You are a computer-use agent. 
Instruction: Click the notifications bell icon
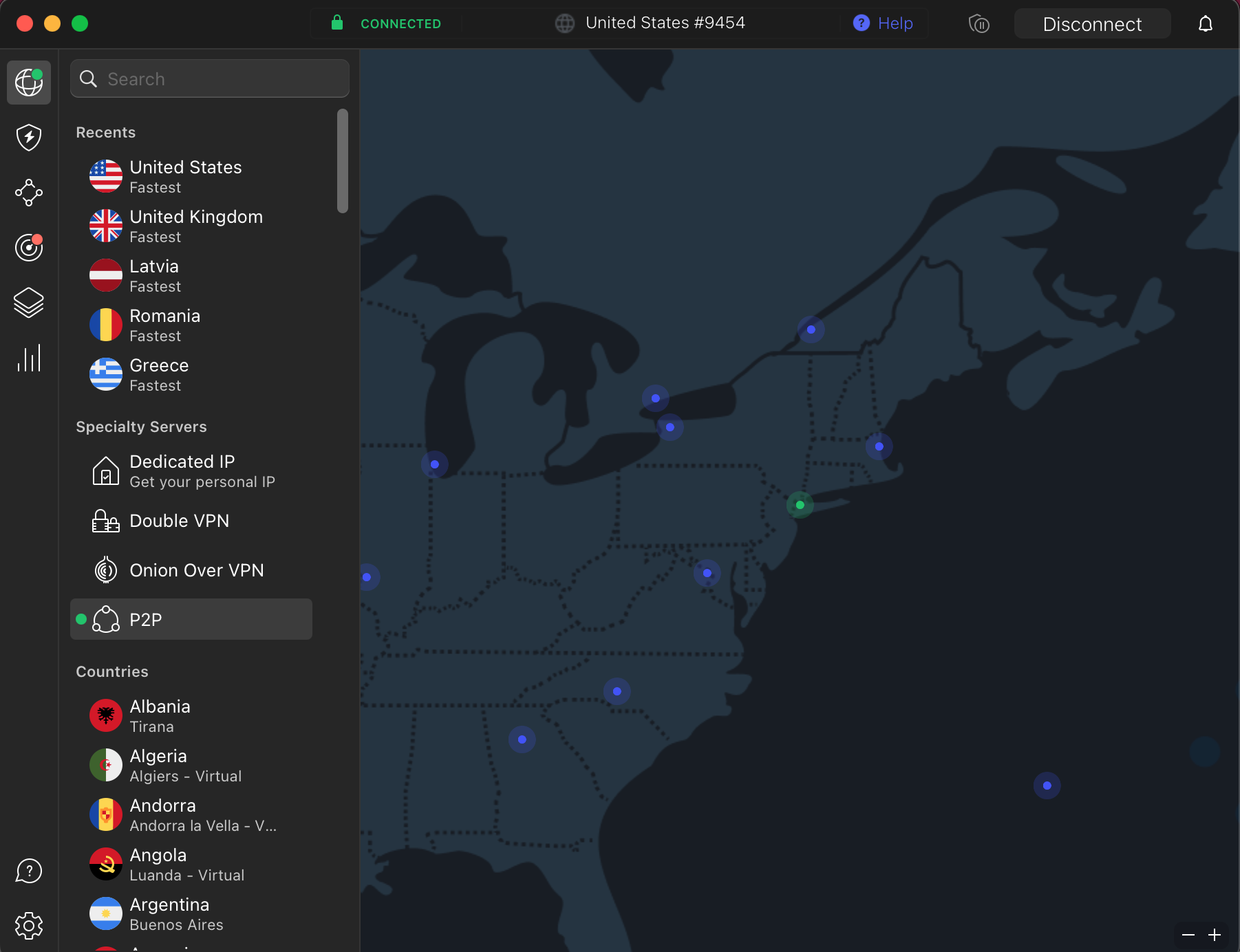[x=1206, y=24]
